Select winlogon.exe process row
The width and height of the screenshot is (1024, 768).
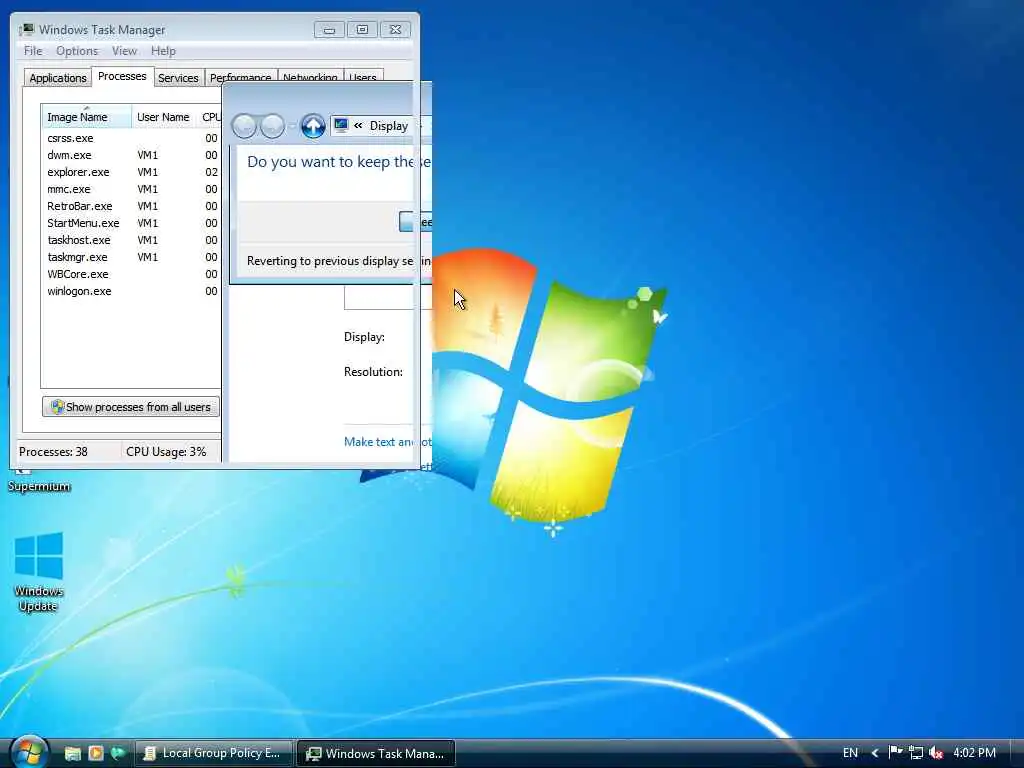click(132, 291)
